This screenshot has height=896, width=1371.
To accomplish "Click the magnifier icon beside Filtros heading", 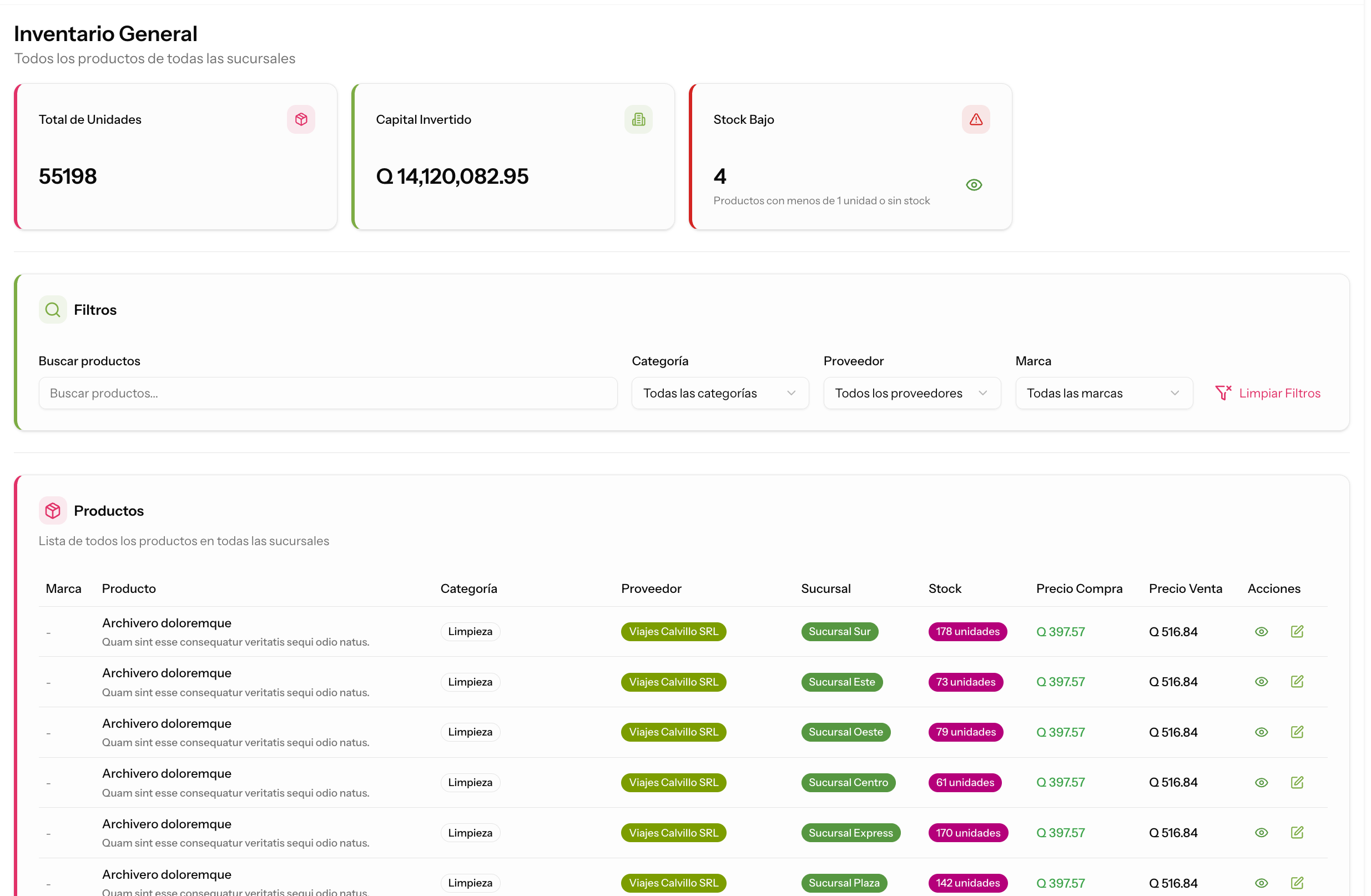I will click(x=53, y=311).
